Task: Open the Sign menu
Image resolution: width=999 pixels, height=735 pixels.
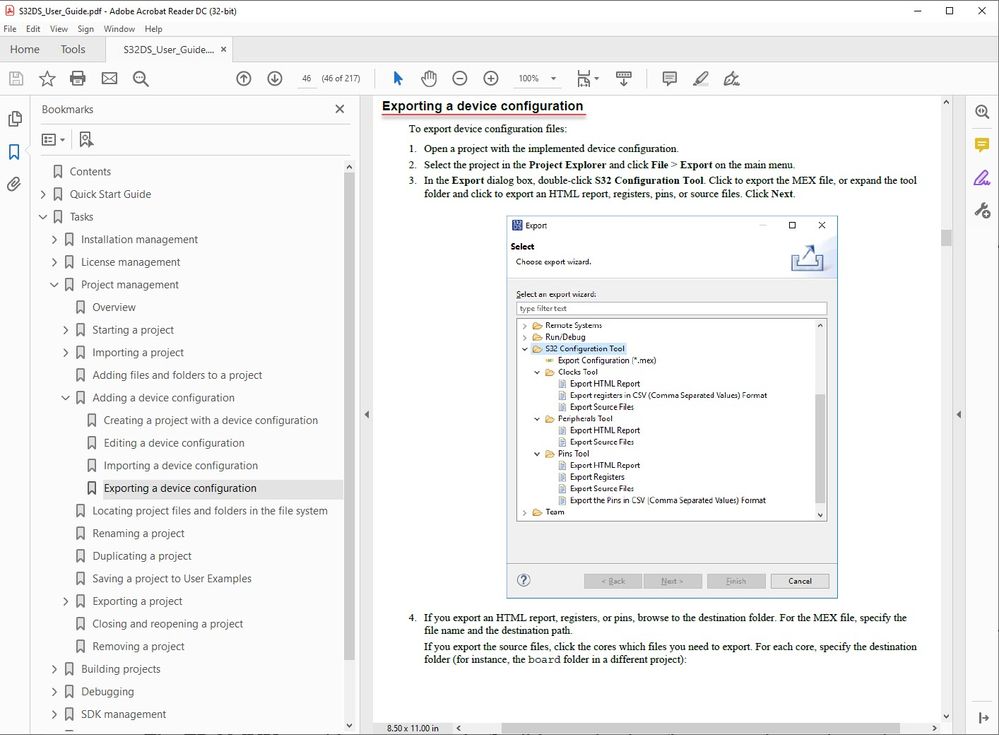Action: point(85,29)
